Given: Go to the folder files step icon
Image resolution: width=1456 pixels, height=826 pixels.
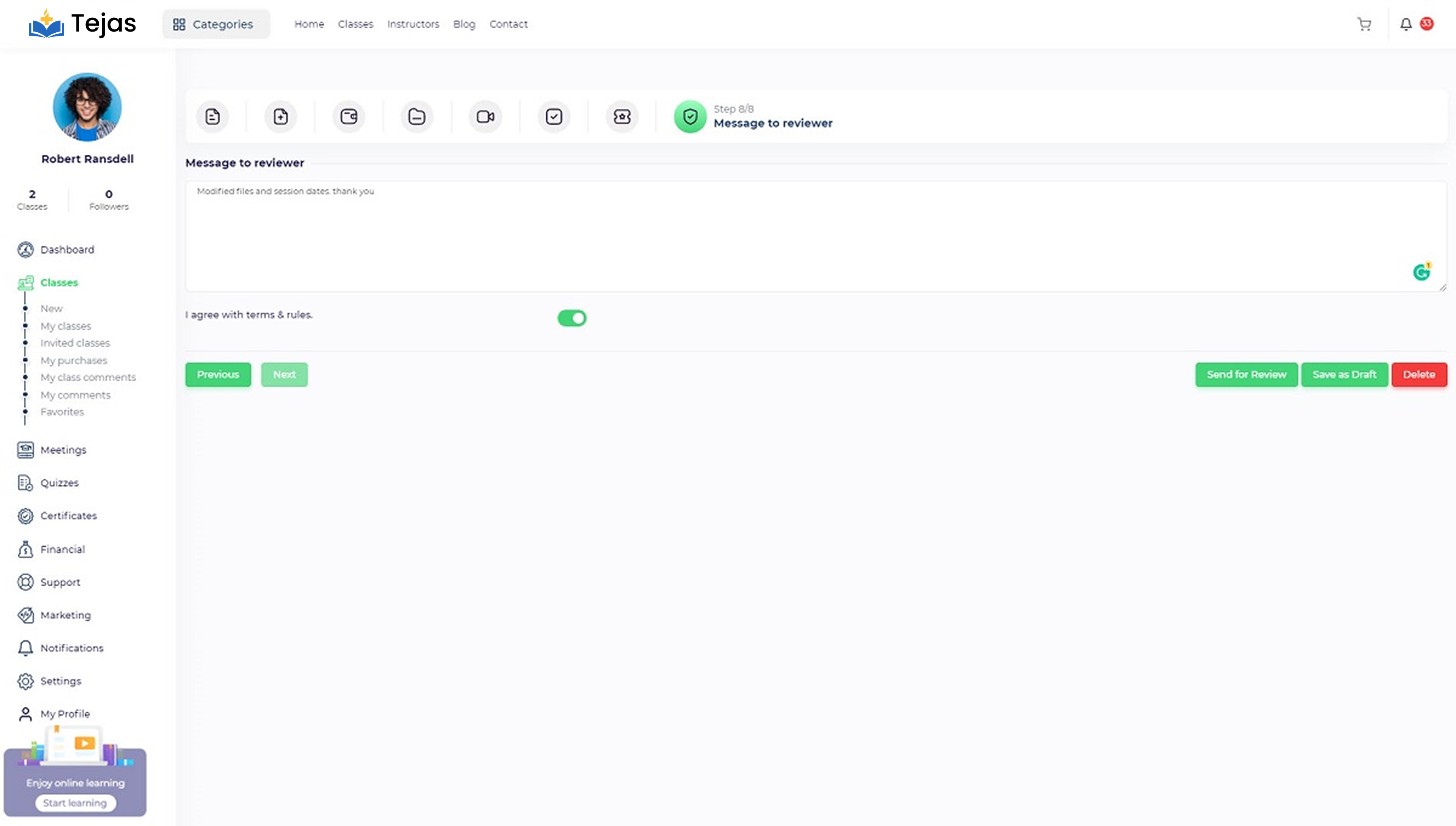Looking at the screenshot, I should pos(417,117).
